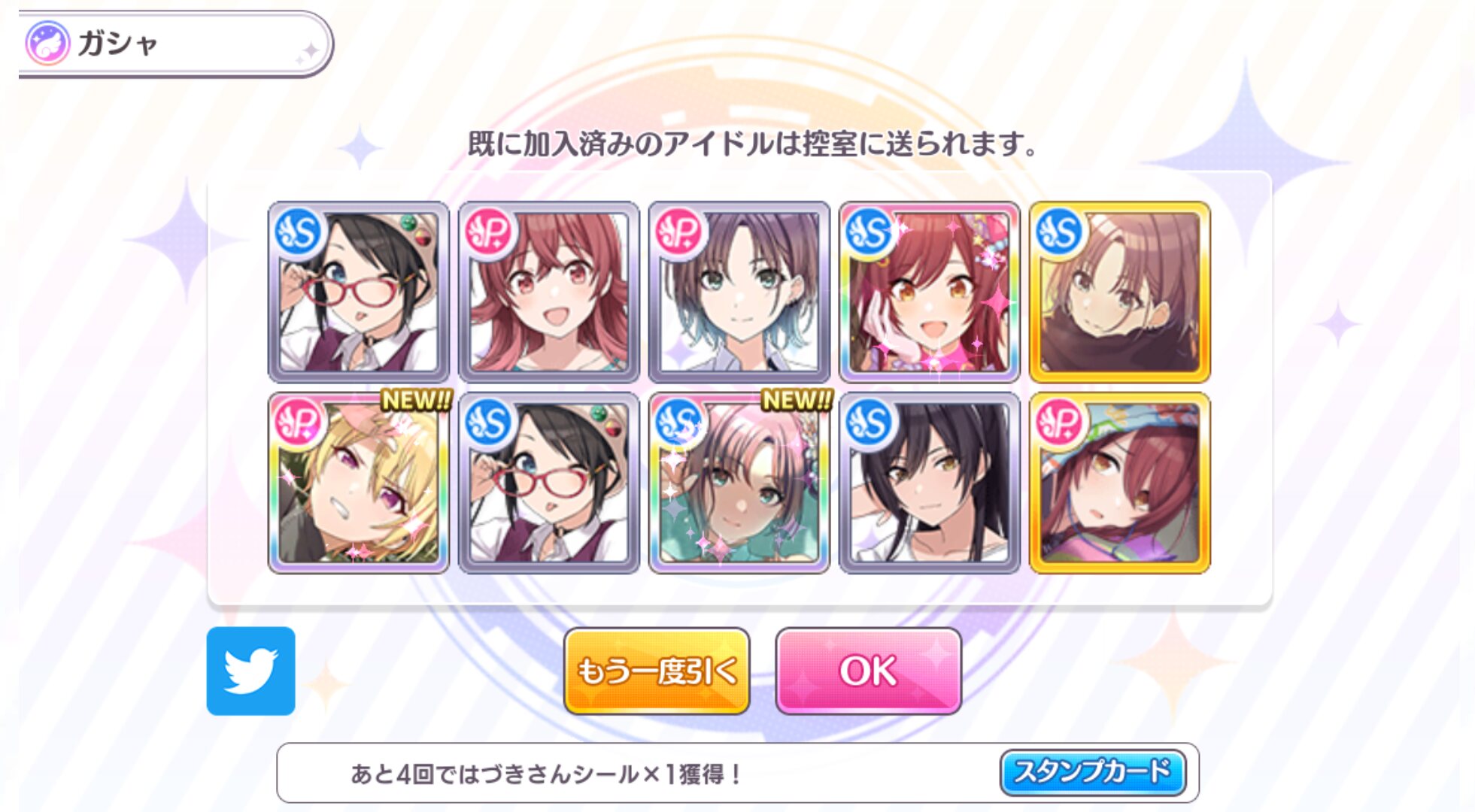Click the ガシャ header title bar

coord(175,44)
